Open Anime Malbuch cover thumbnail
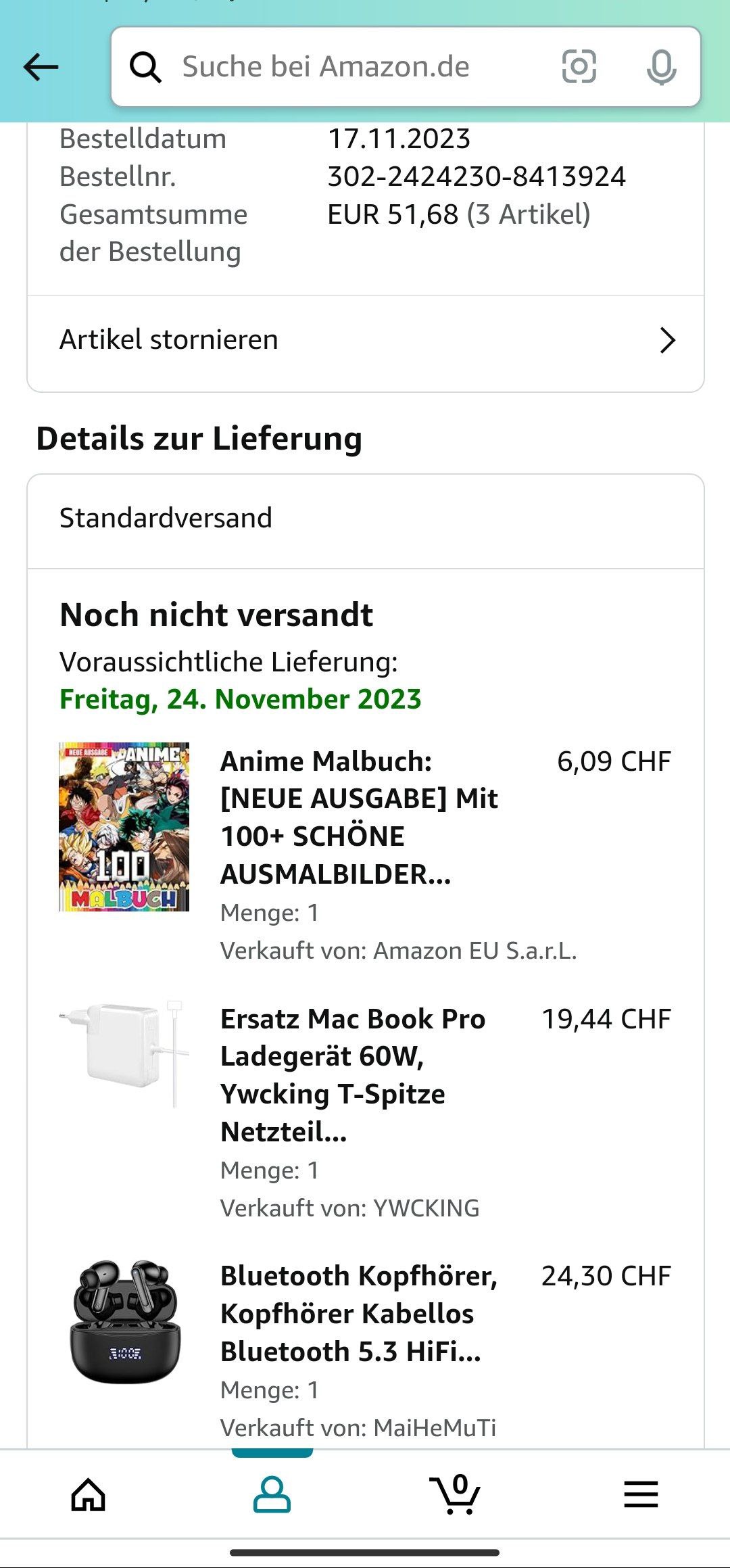The height and width of the screenshot is (1568, 730). click(124, 827)
